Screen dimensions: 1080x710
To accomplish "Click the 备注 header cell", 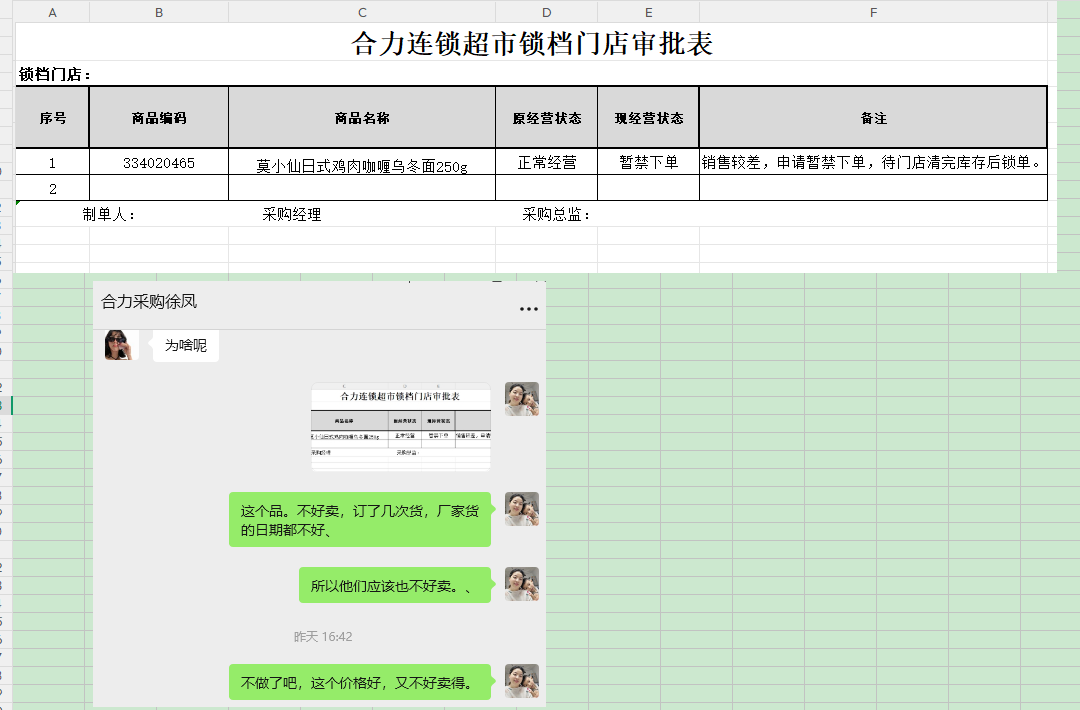I will [873, 118].
